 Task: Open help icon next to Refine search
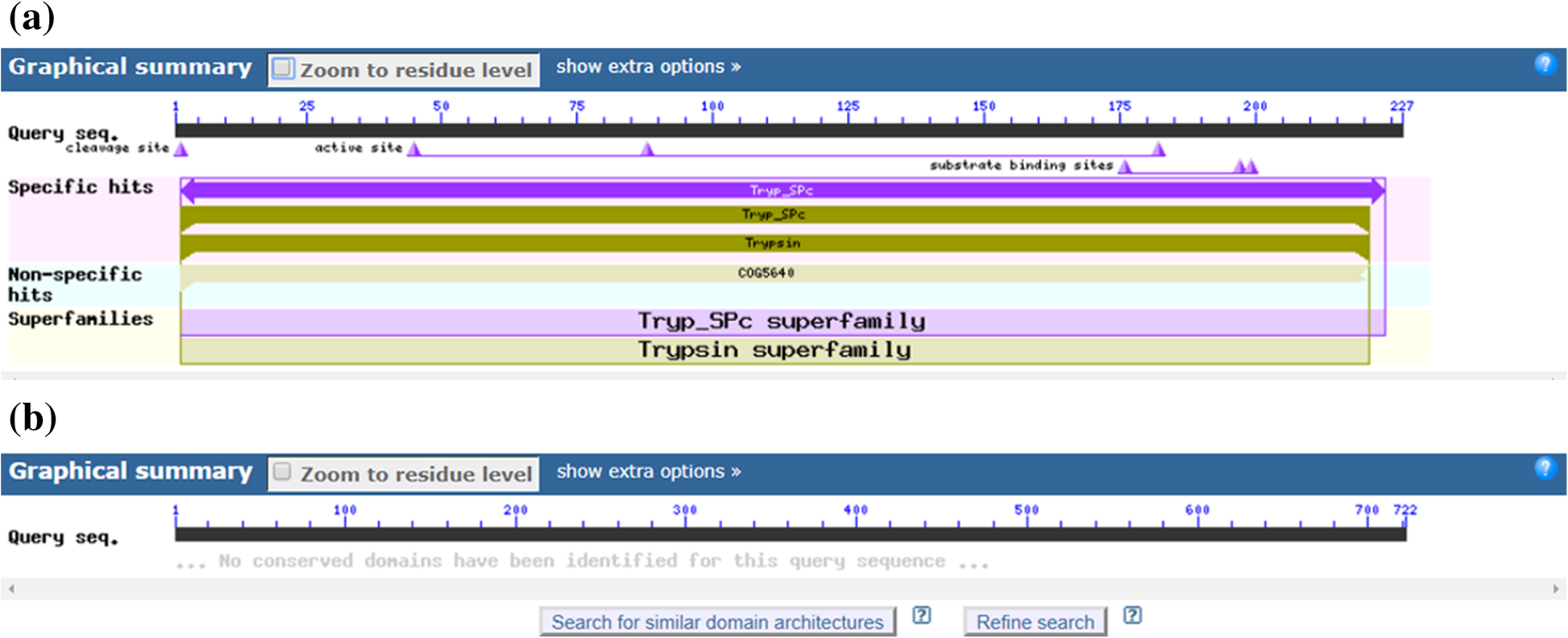[x=1132, y=615]
